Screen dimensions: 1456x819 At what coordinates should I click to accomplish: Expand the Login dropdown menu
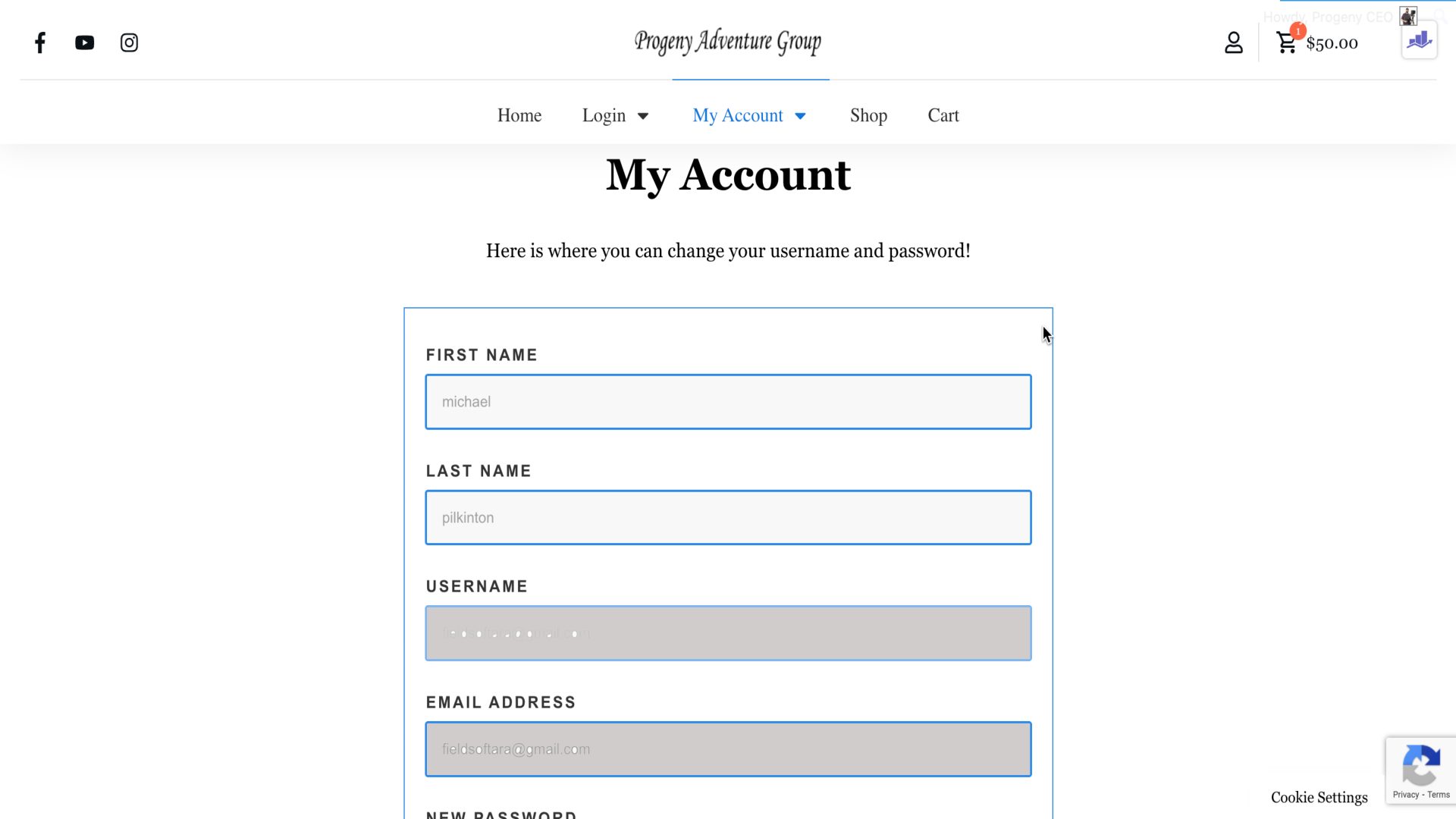615,115
